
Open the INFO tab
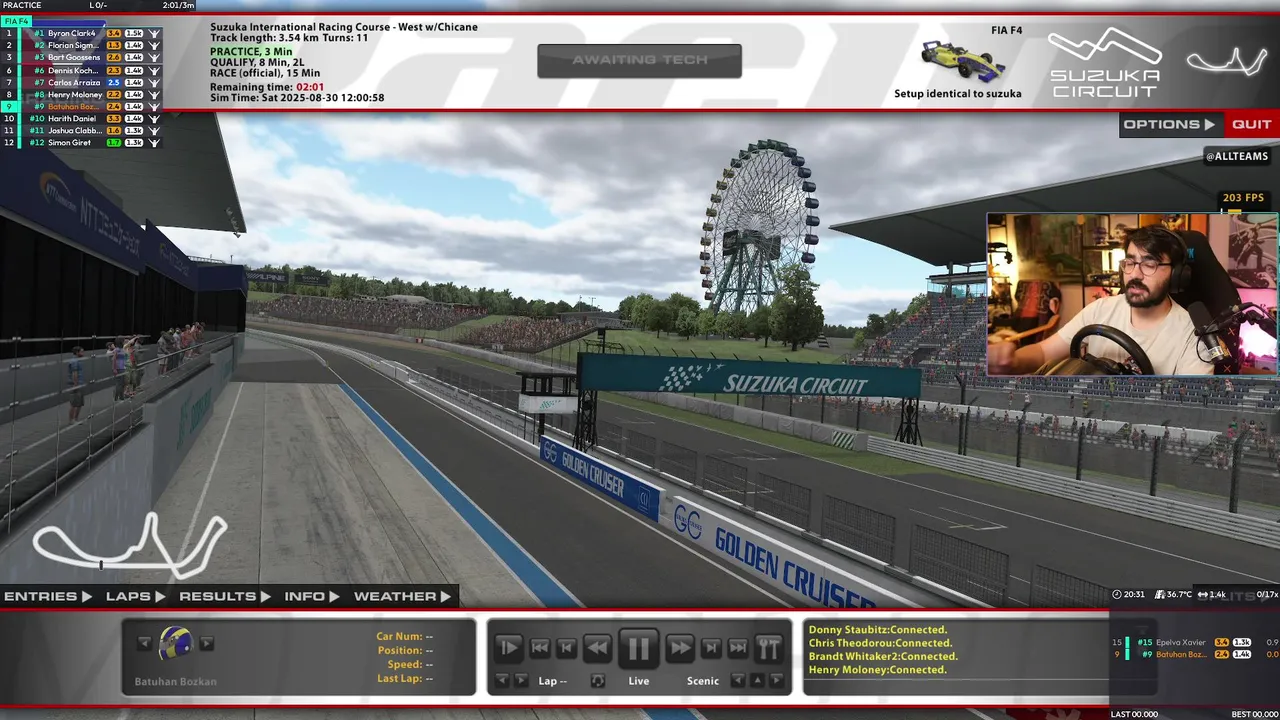[312, 596]
